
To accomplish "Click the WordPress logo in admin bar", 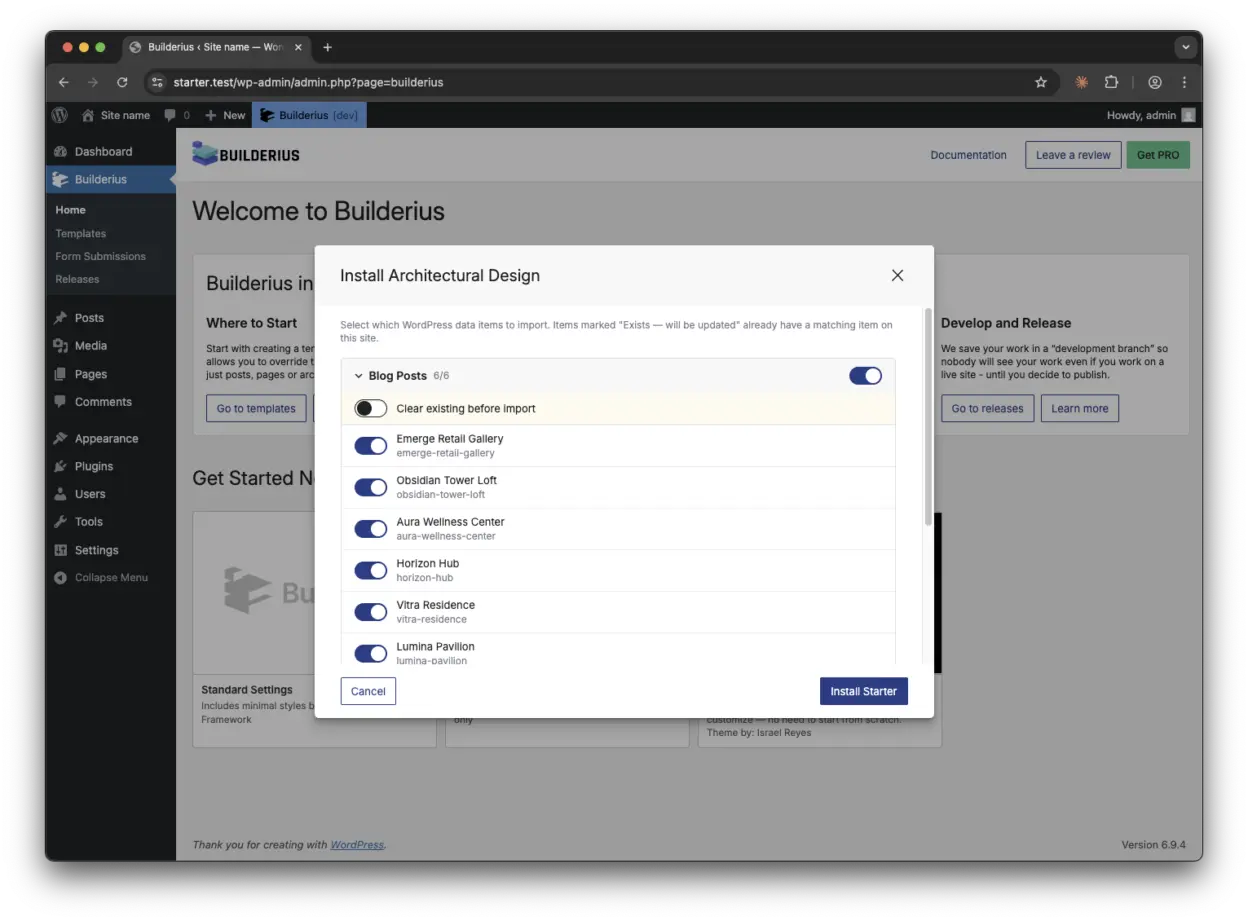I will click(60, 115).
